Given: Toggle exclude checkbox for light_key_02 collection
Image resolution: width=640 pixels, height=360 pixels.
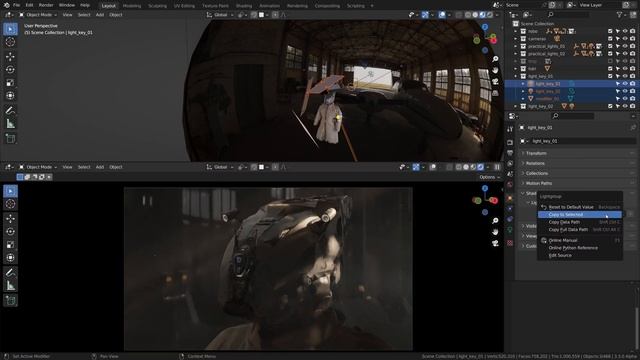Looking at the screenshot, I should point(610,106).
